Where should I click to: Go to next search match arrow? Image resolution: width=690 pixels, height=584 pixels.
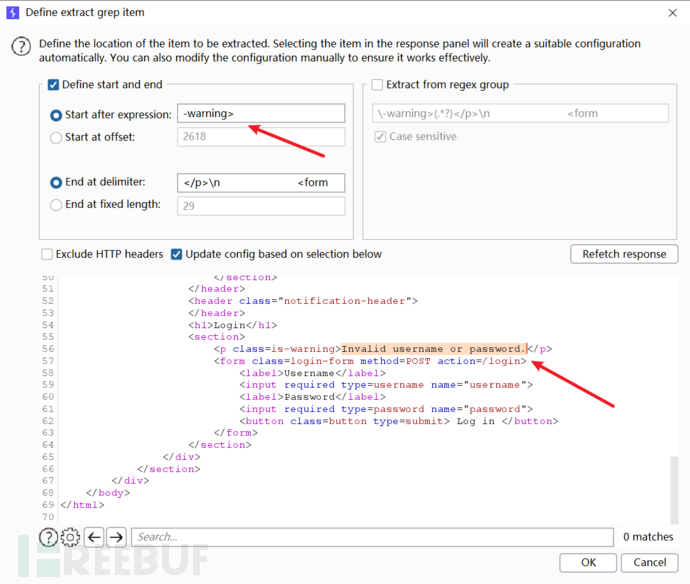click(x=116, y=537)
